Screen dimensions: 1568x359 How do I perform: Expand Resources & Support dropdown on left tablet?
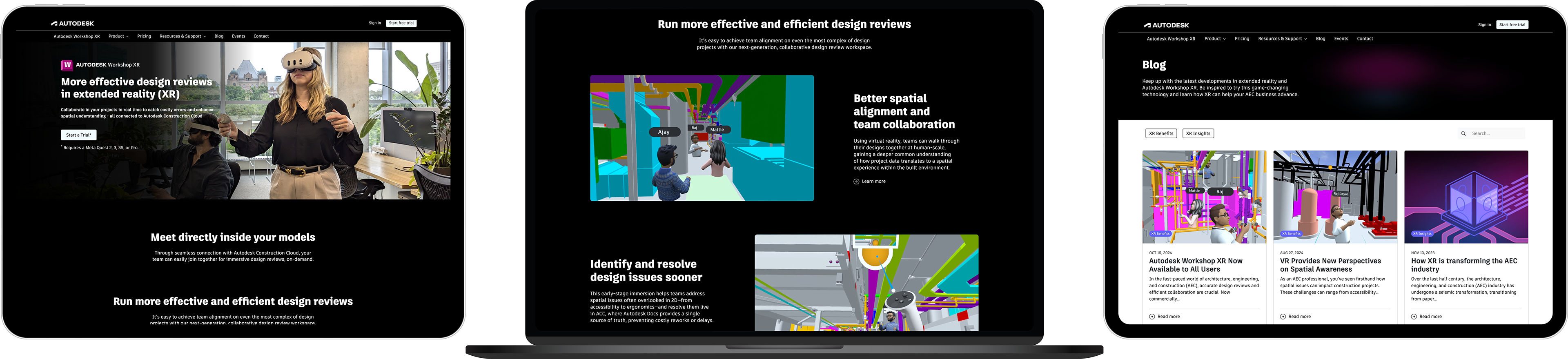click(x=183, y=36)
